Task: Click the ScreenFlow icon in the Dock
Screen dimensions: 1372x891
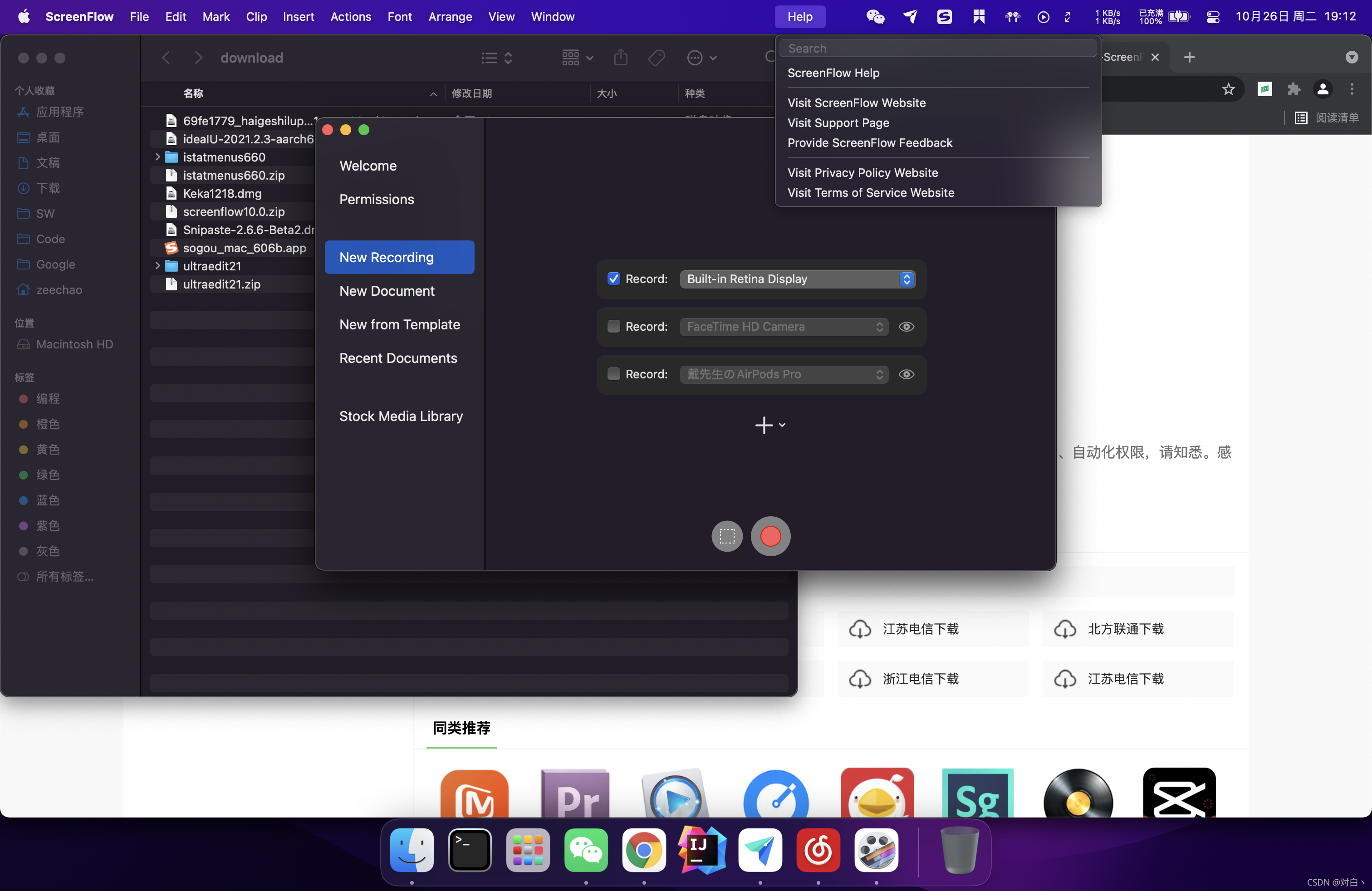Action: coord(876,851)
